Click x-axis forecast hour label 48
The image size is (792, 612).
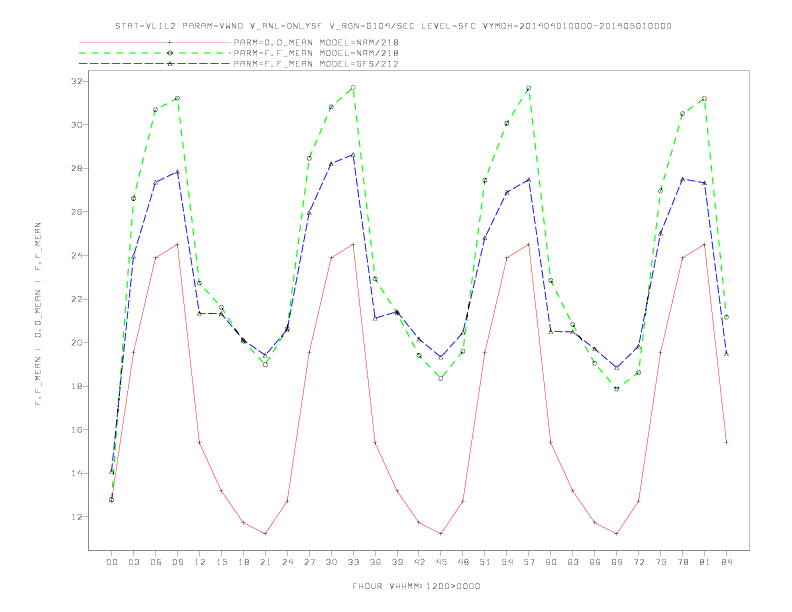click(463, 562)
